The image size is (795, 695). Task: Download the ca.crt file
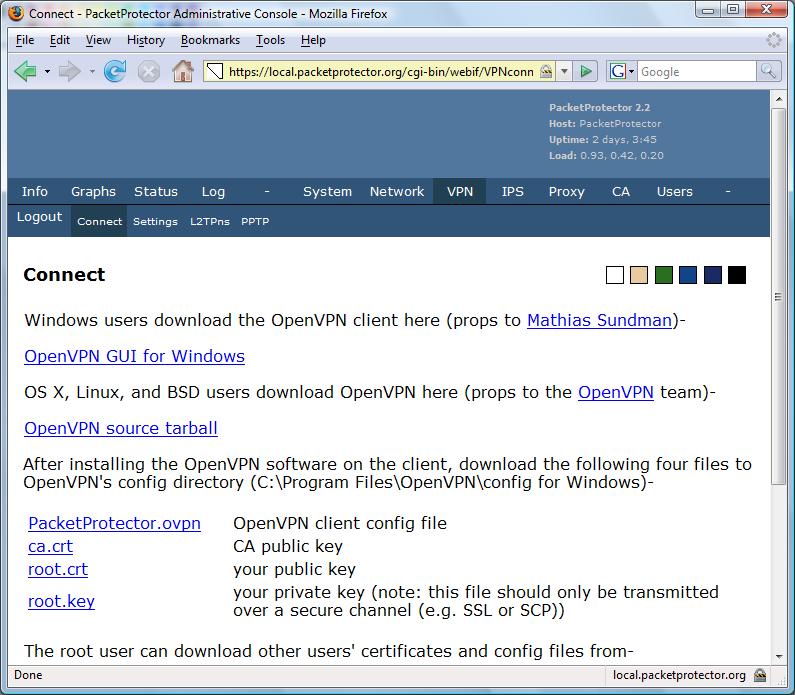point(50,546)
